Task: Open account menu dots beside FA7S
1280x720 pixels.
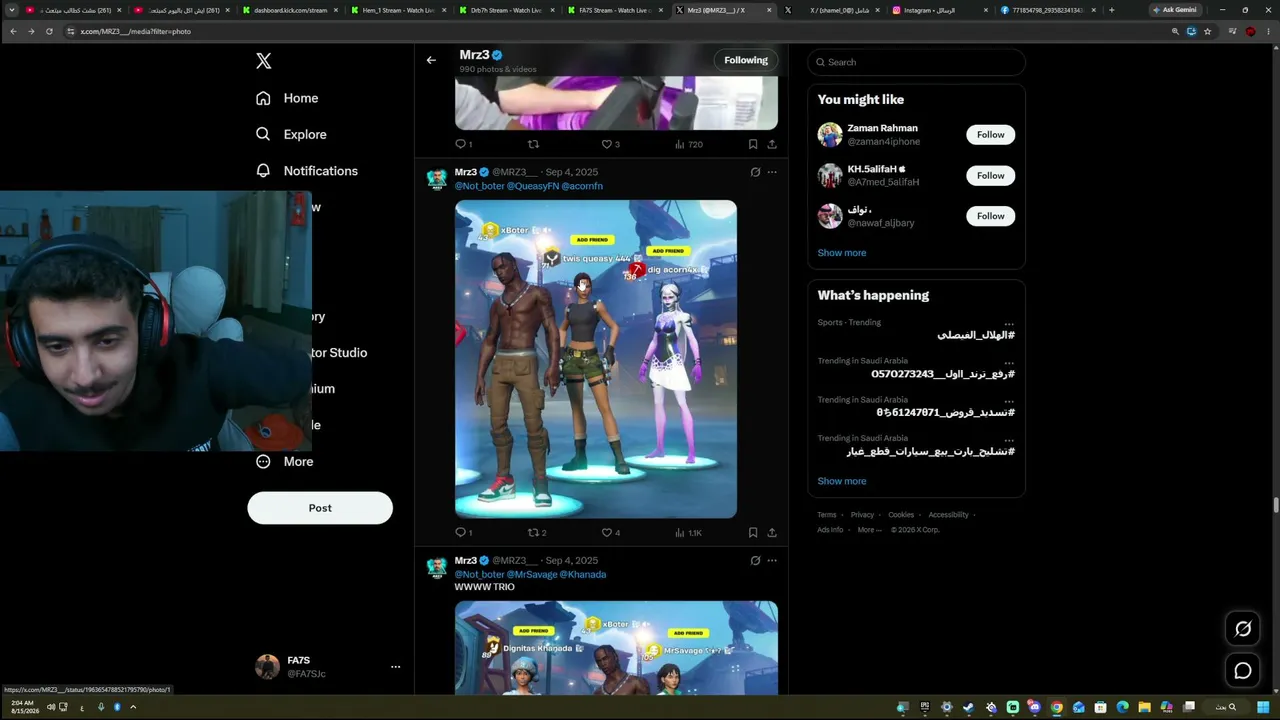Action: pos(395,667)
